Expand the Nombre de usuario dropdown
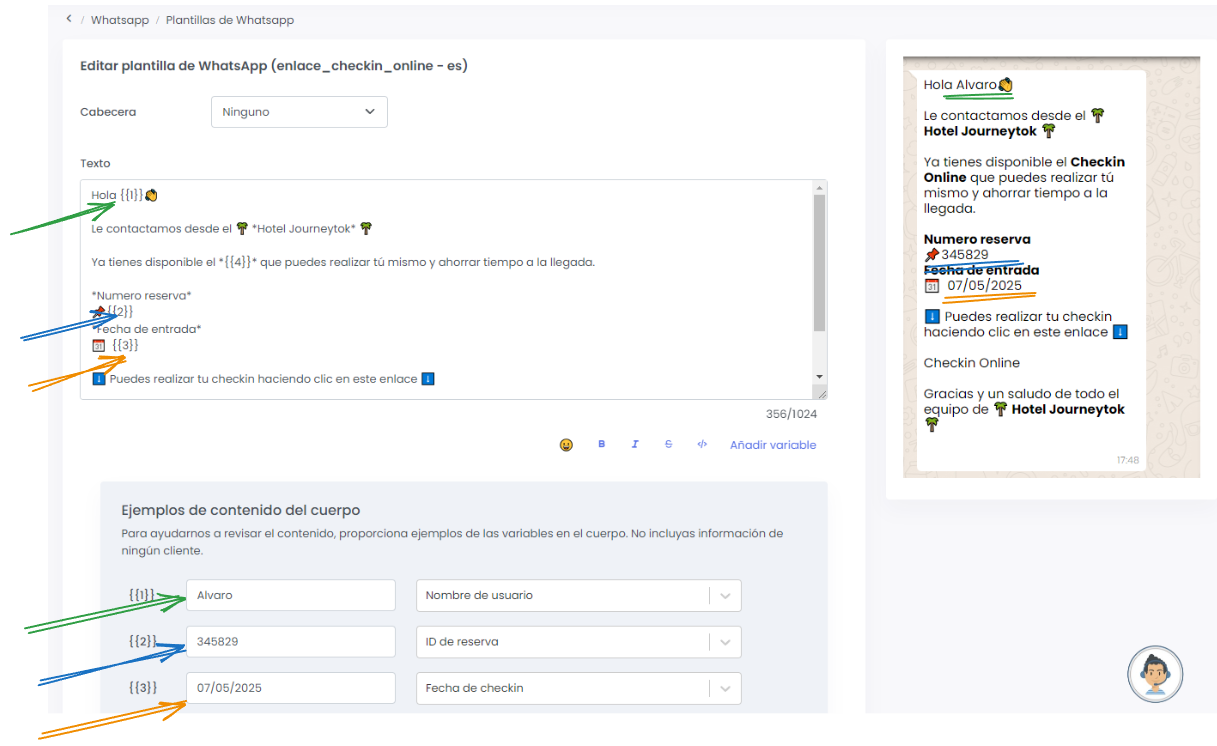Image resolution: width=1217 pixels, height=746 pixels. 725,595
